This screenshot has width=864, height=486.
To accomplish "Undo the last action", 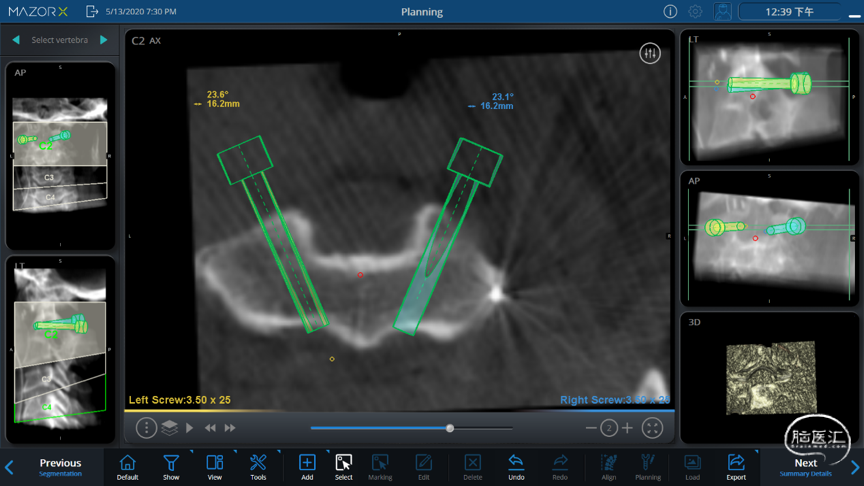I will (516, 467).
